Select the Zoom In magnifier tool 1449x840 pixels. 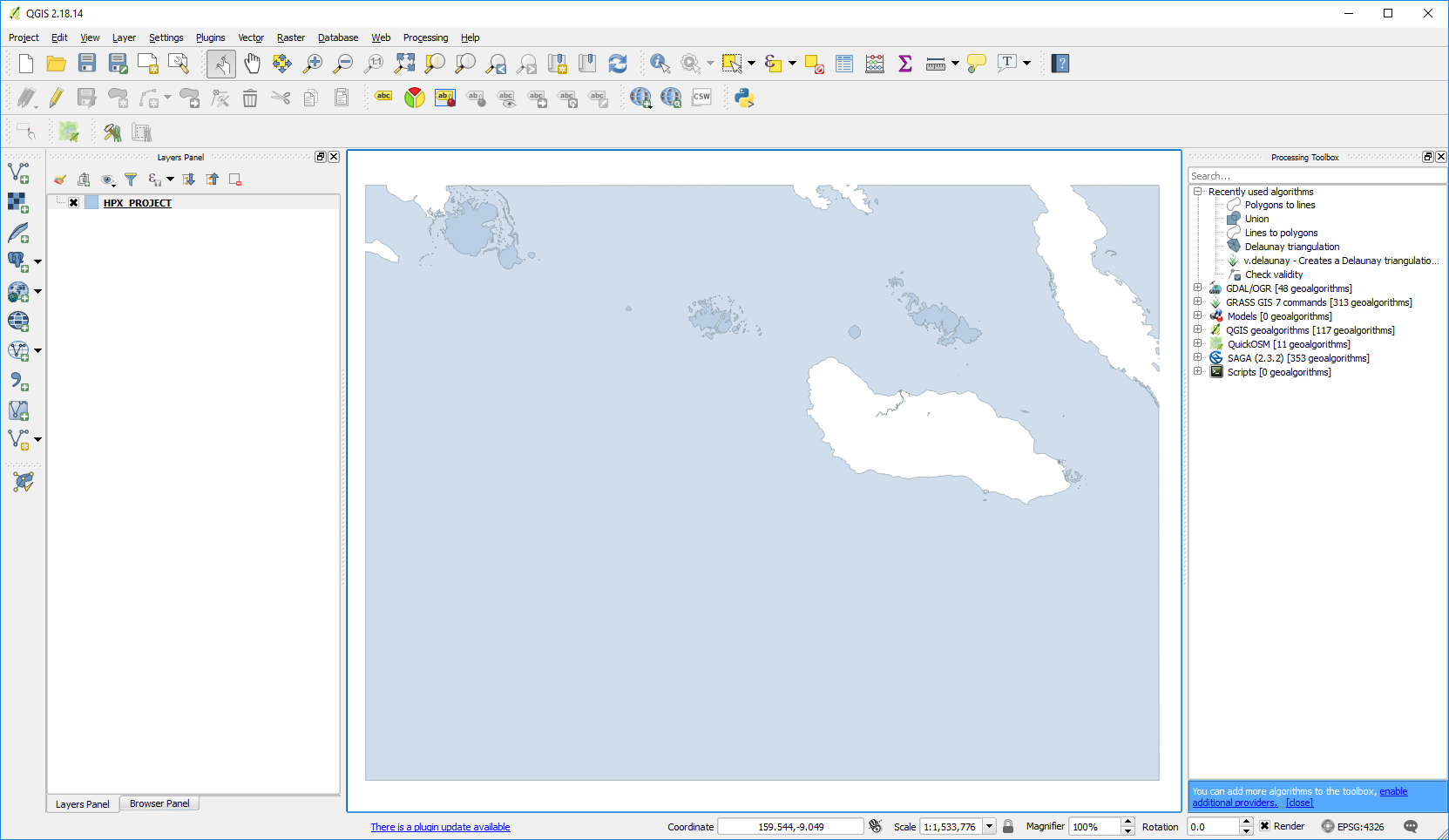click(313, 64)
